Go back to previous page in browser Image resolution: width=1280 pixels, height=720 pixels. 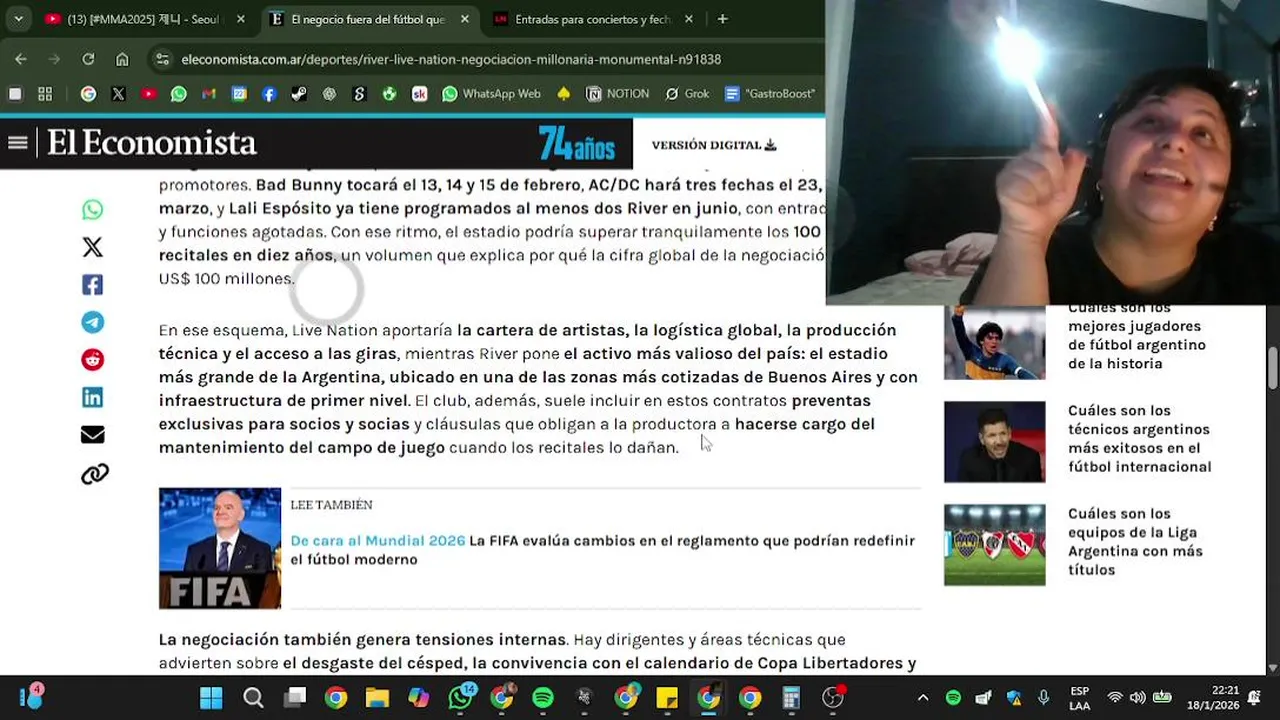coord(21,59)
